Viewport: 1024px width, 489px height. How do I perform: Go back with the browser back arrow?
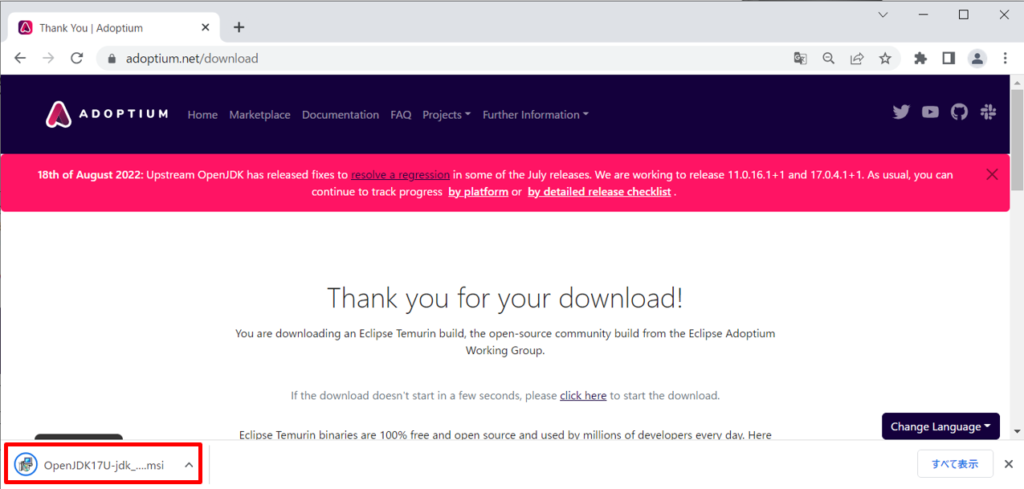(x=20, y=58)
